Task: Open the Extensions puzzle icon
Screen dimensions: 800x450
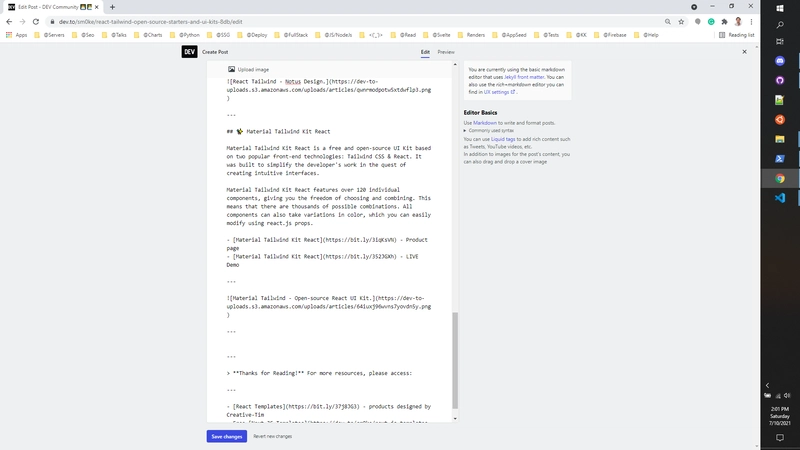Action: click(724, 22)
